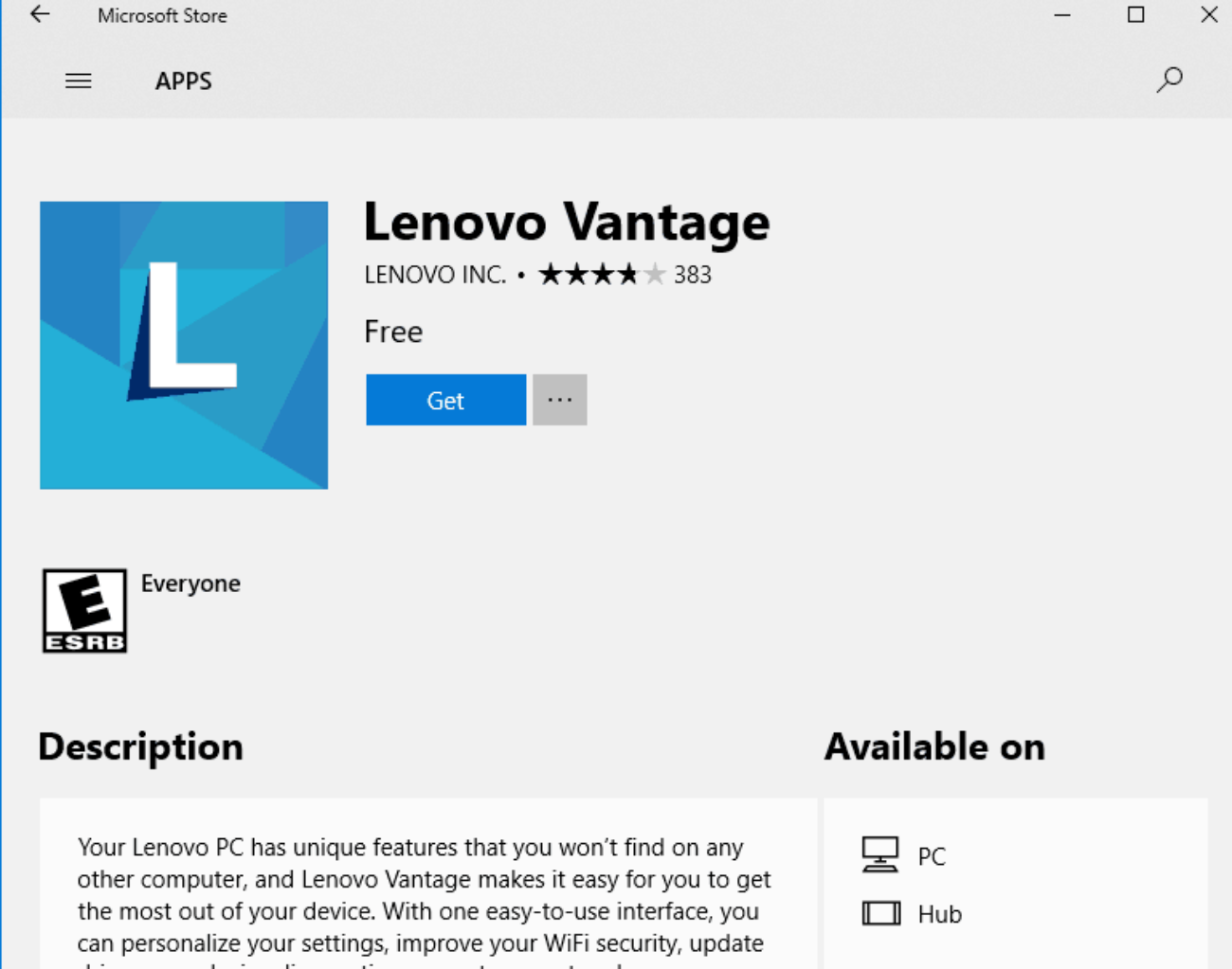Image resolution: width=1232 pixels, height=969 pixels.
Task: Select the APPS tab
Action: (183, 81)
